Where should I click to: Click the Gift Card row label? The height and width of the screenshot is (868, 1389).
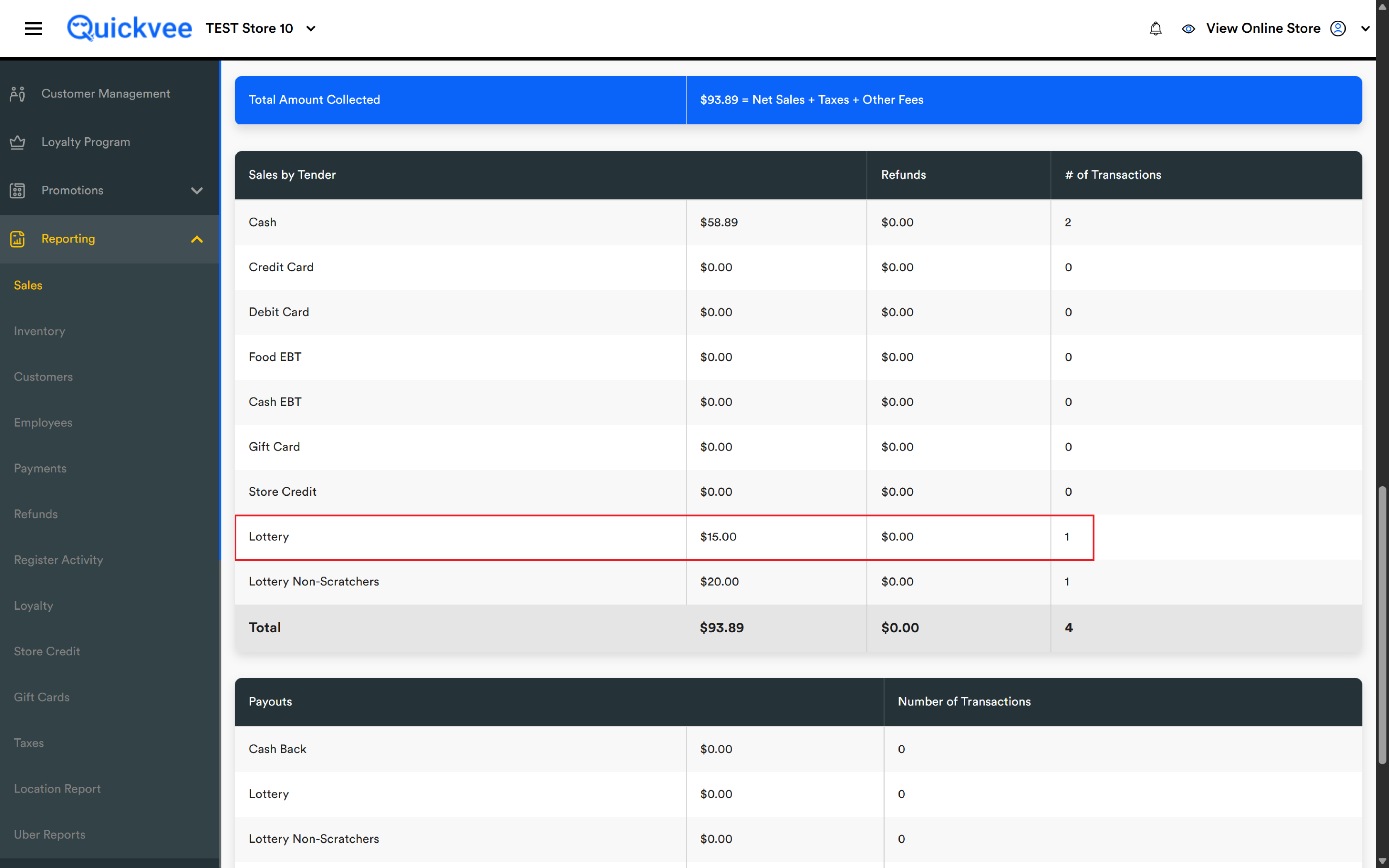pyautogui.click(x=274, y=446)
